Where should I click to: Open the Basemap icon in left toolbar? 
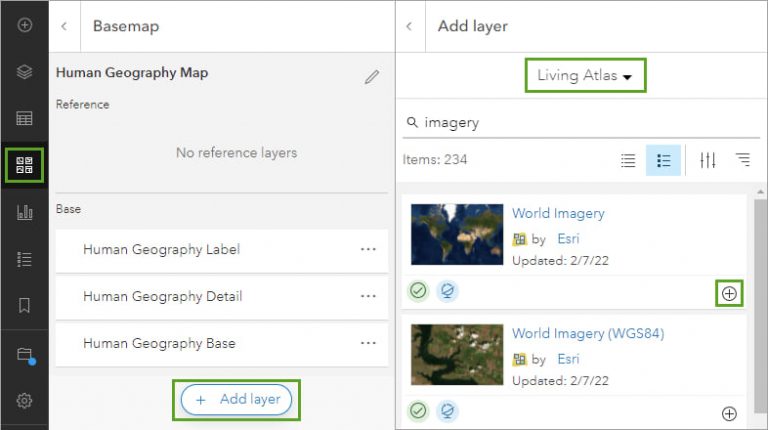25,165
